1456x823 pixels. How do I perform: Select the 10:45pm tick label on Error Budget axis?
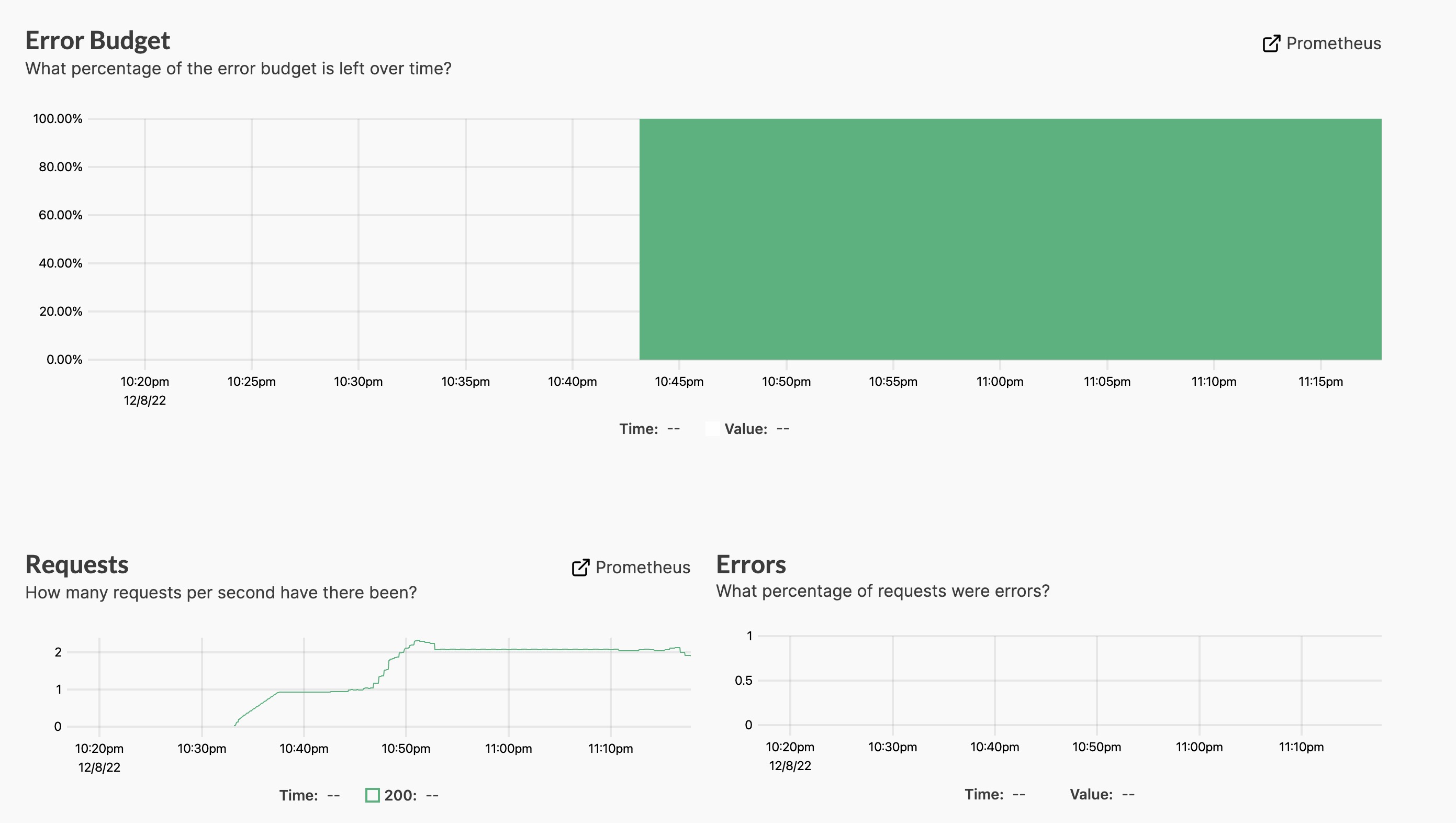tap(679, 382)
